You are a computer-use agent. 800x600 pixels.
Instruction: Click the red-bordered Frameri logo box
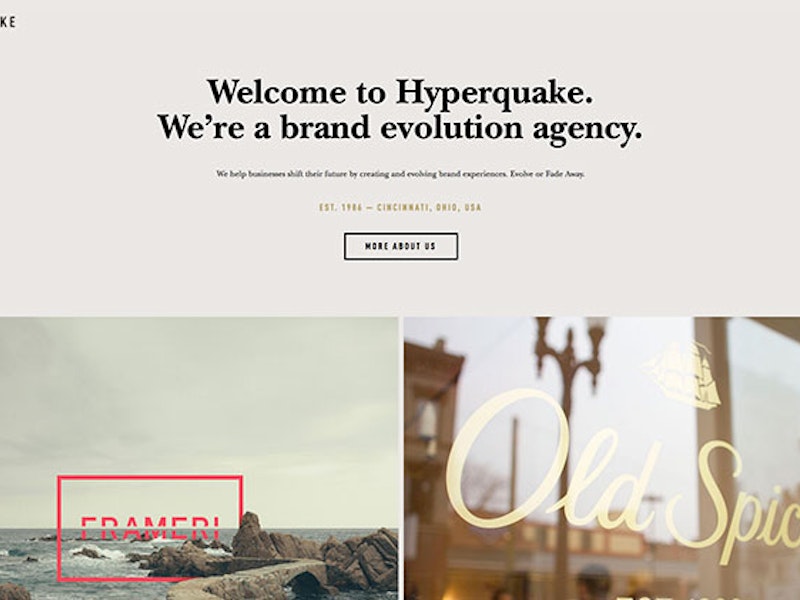point(150,529)
